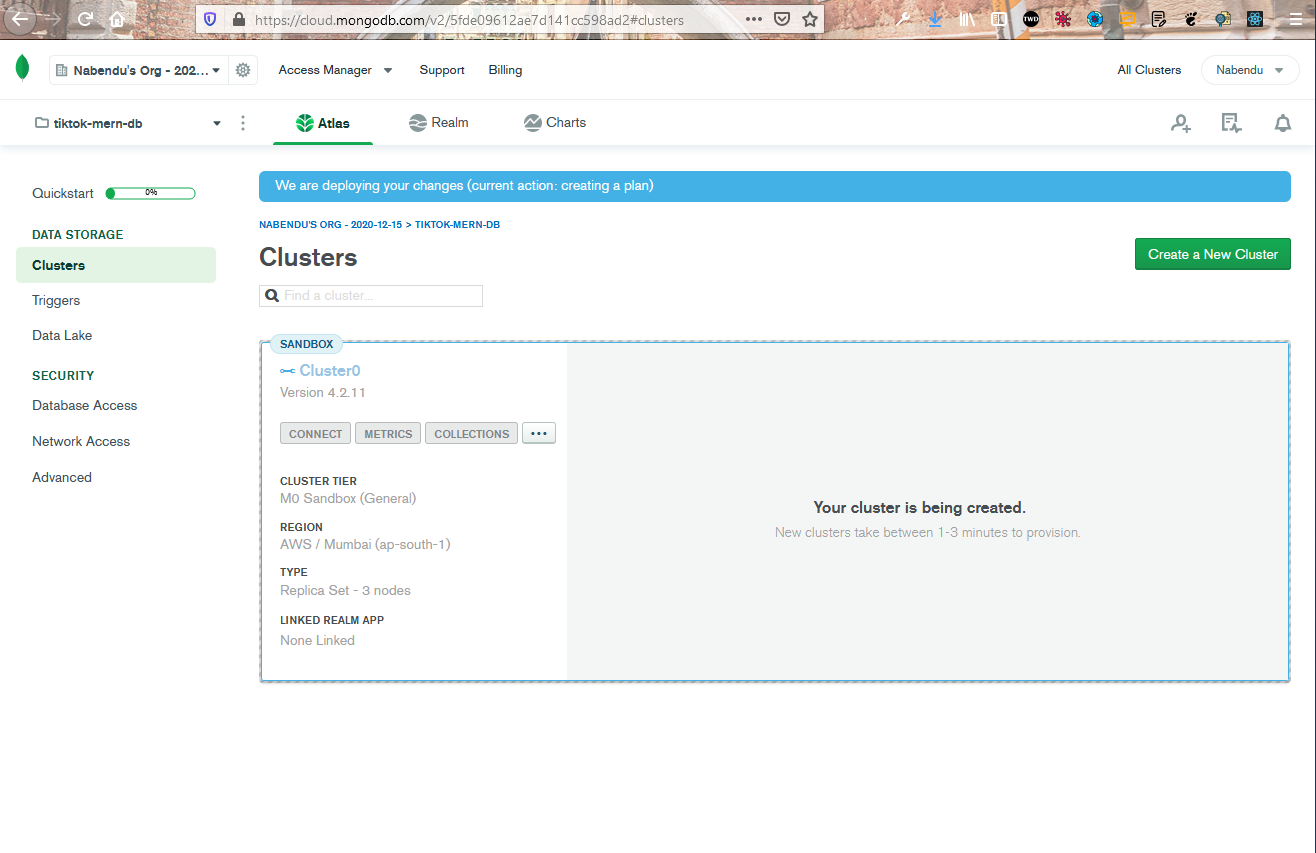This screenshot has height=853, width=1316.
Task: Open page actions three-dot menu
Action: pos(754,19)
